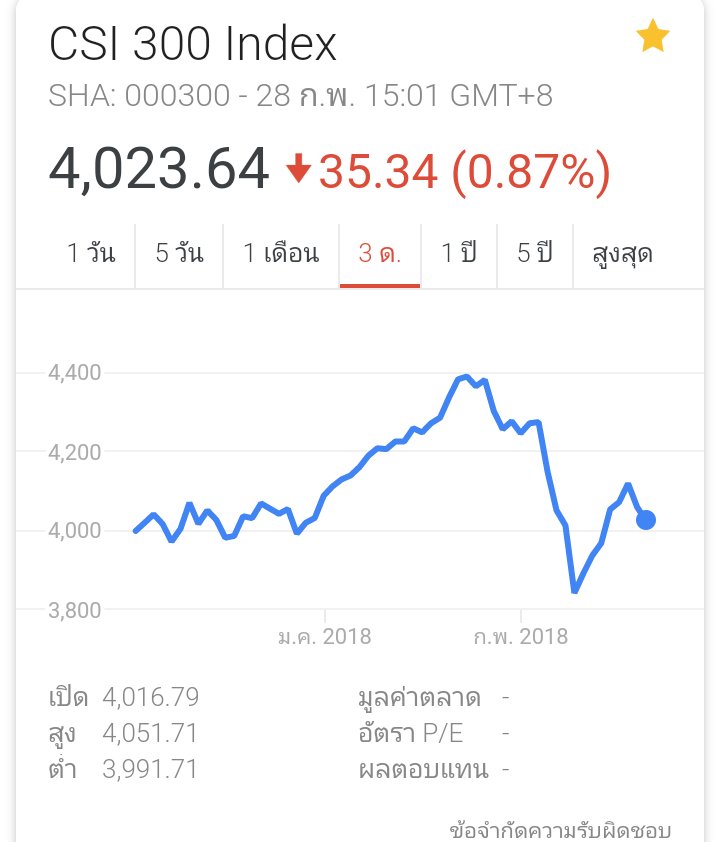This screenshot has width=720, height=842.
Task: Switch to the 5 วัน tab
Action: (179, 253)
